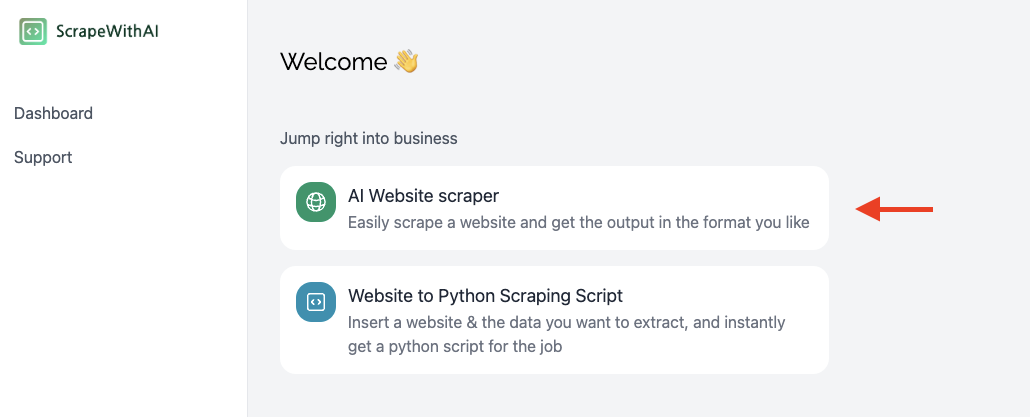Click the Welcome heading text

click(x=333, y=62)
